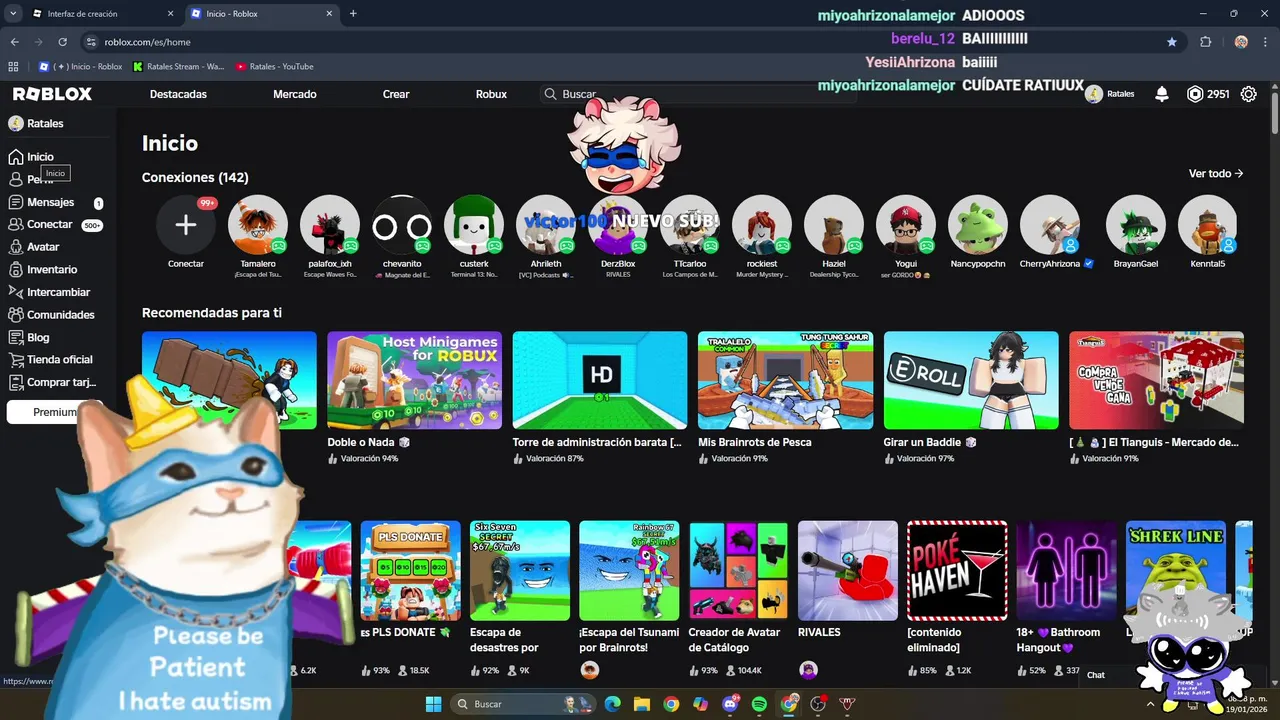The height and width of the screenshot is (720, 1280).
Task: Open Mis Brainrots de Pesca thumbnail
Action: coord(785,380)
